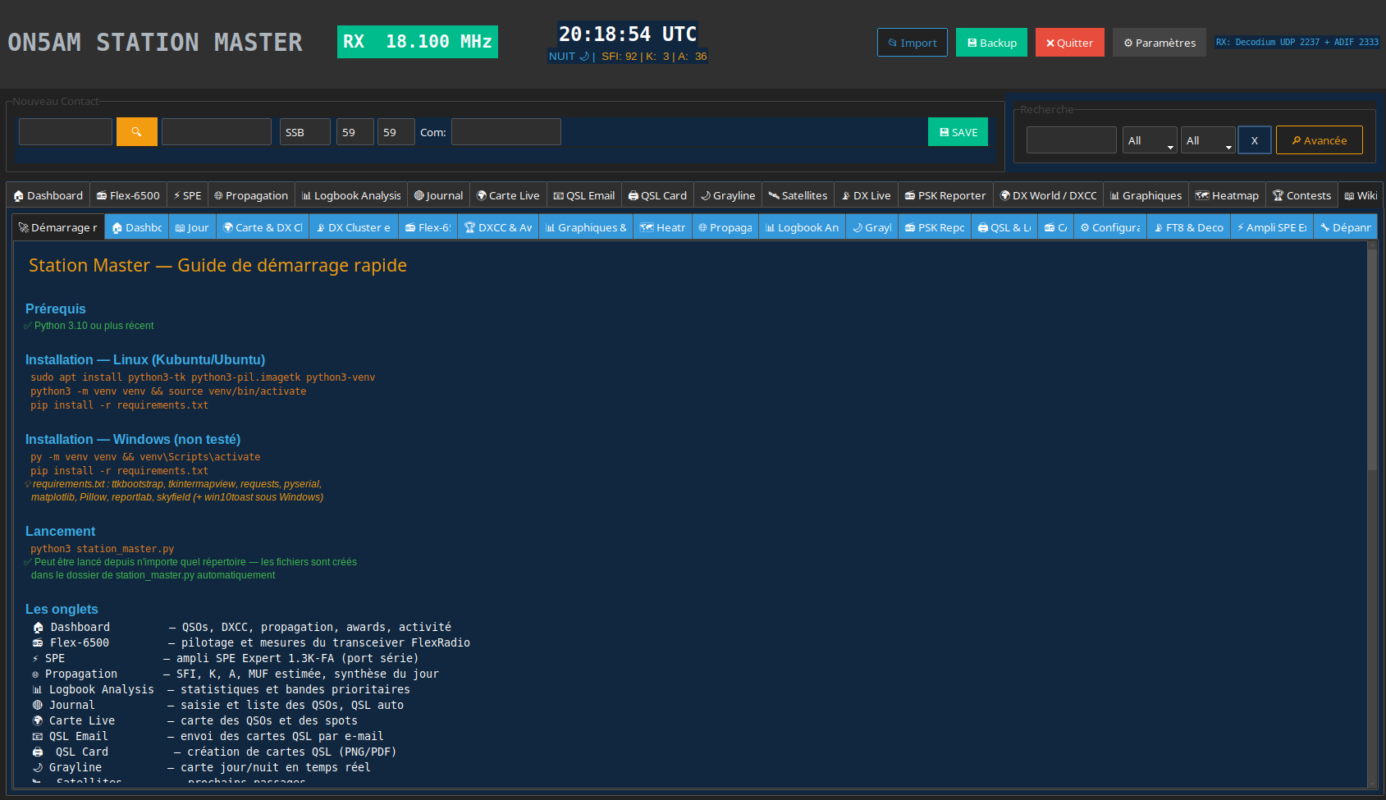The image size is (1386, 800).
Task: Select the DX Cluster guide sub-tab
Action: (x=354, y=227)
